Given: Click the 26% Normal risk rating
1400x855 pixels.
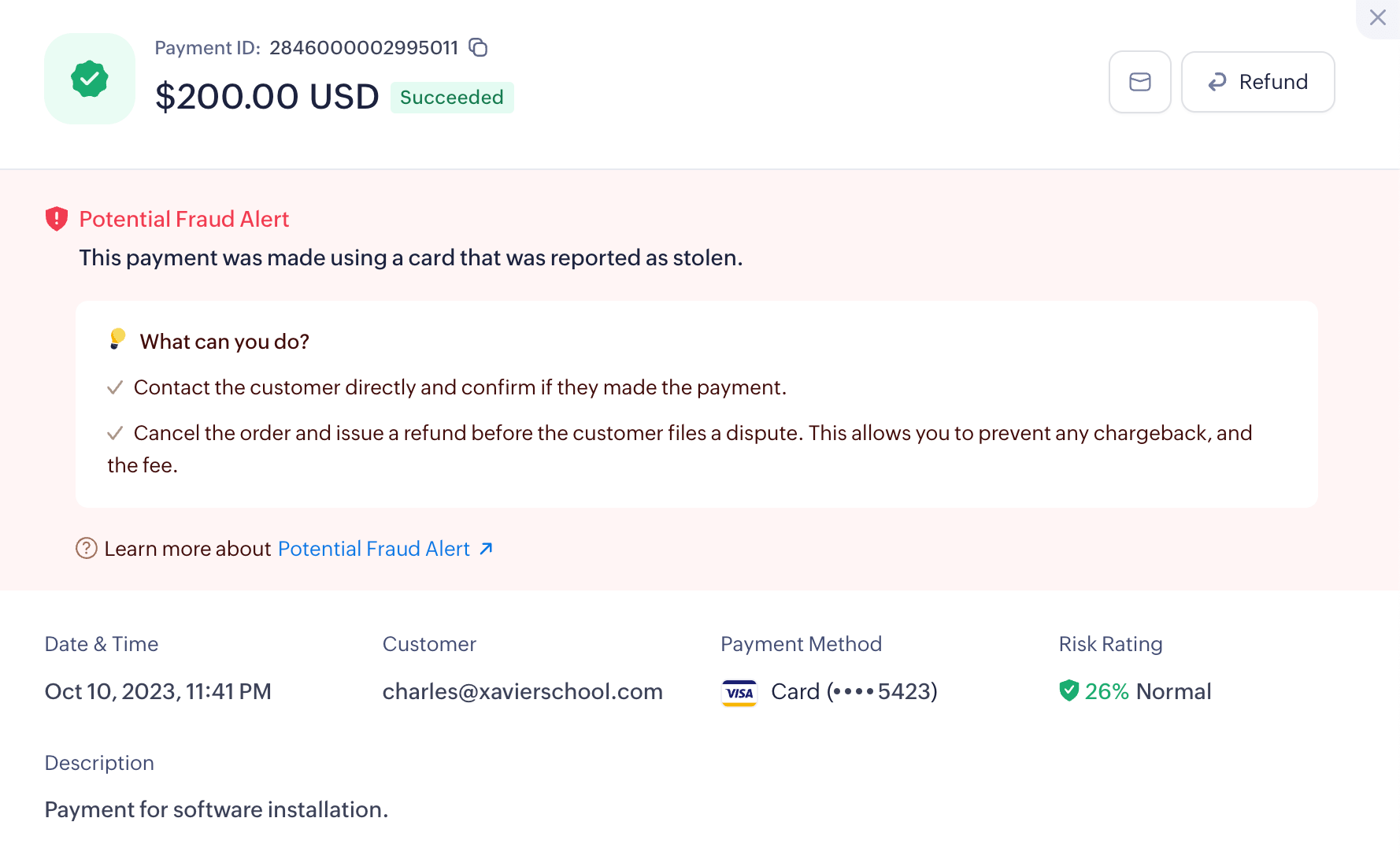Looking at the screenshot, I should coord(1147,691).
